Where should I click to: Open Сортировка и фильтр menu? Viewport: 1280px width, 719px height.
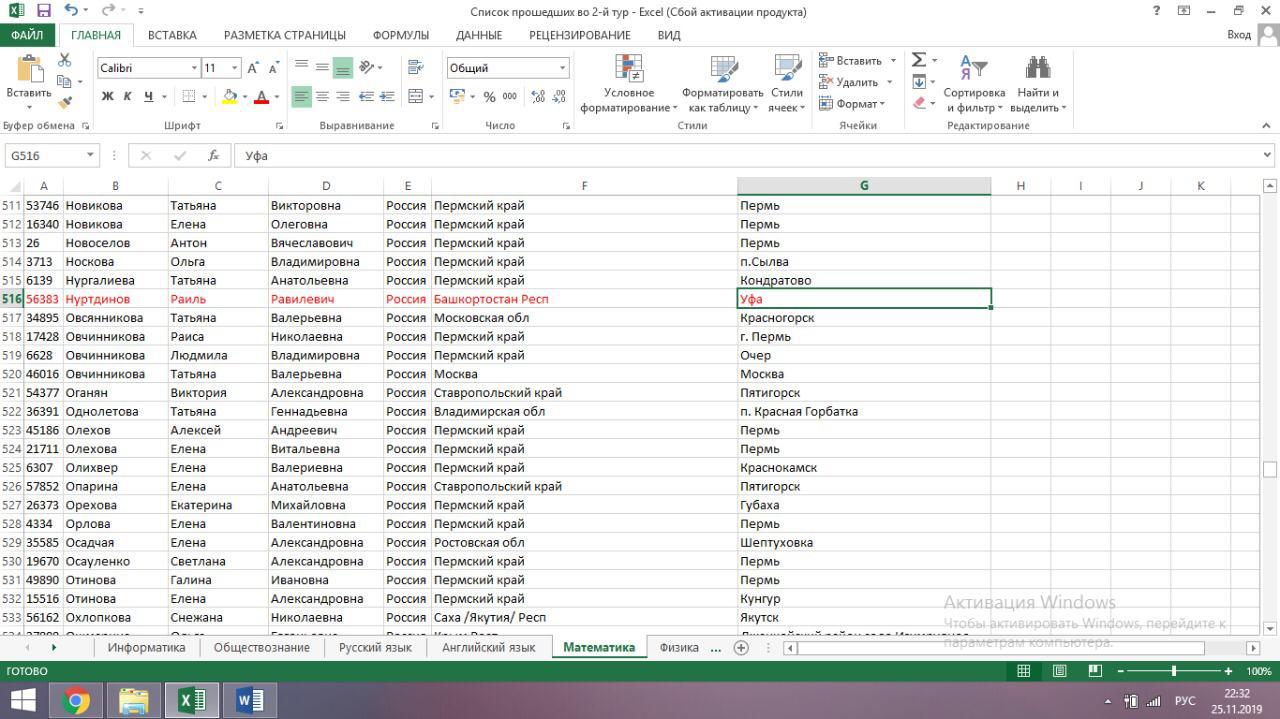pyautogui.click(x=974, y=84)
